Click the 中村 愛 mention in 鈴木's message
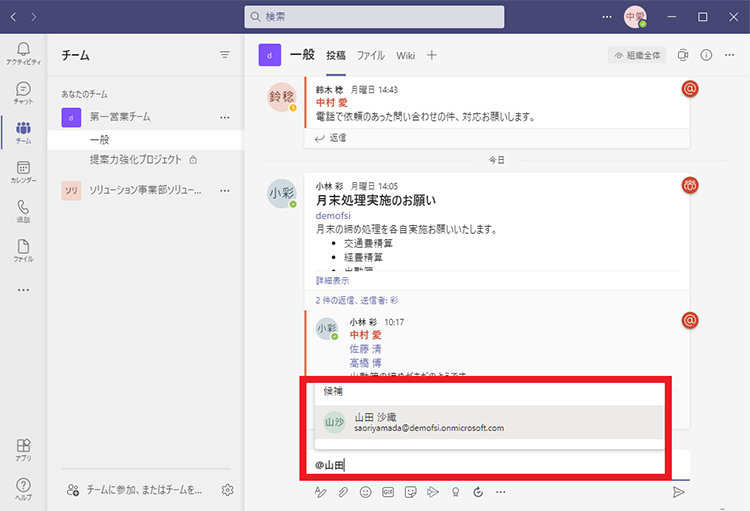Image resolution: width=750 pixels, height=511 pixels. [332, 102]
